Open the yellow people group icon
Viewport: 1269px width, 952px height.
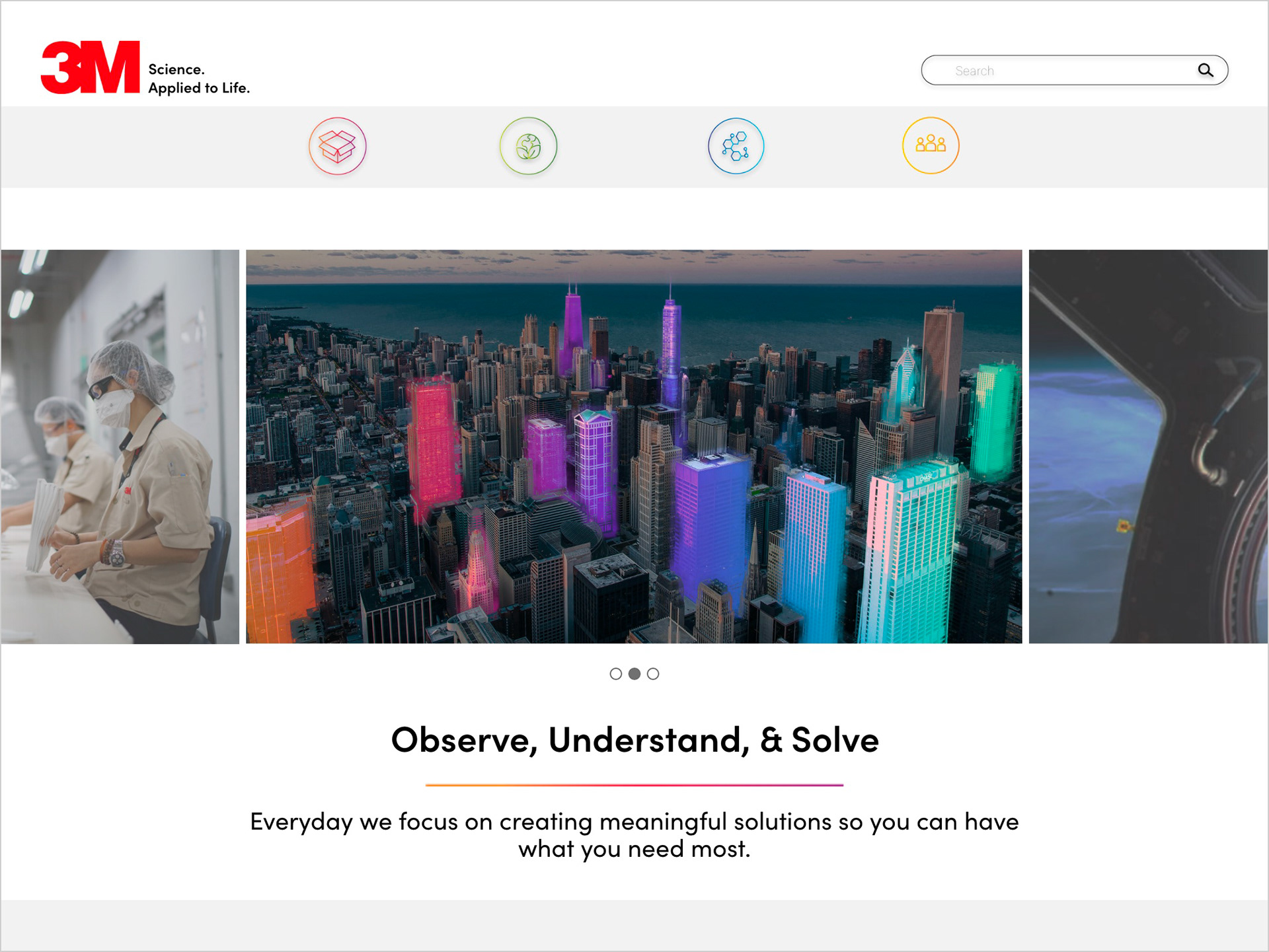pos(931,145)
